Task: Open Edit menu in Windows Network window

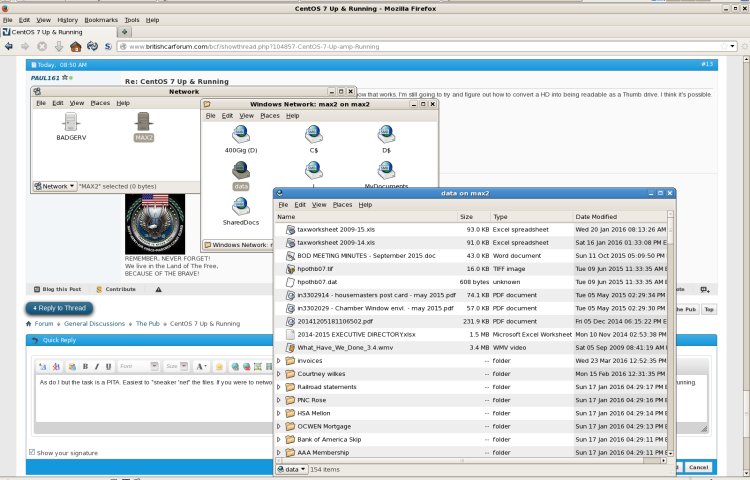Action: coord(227,116)
